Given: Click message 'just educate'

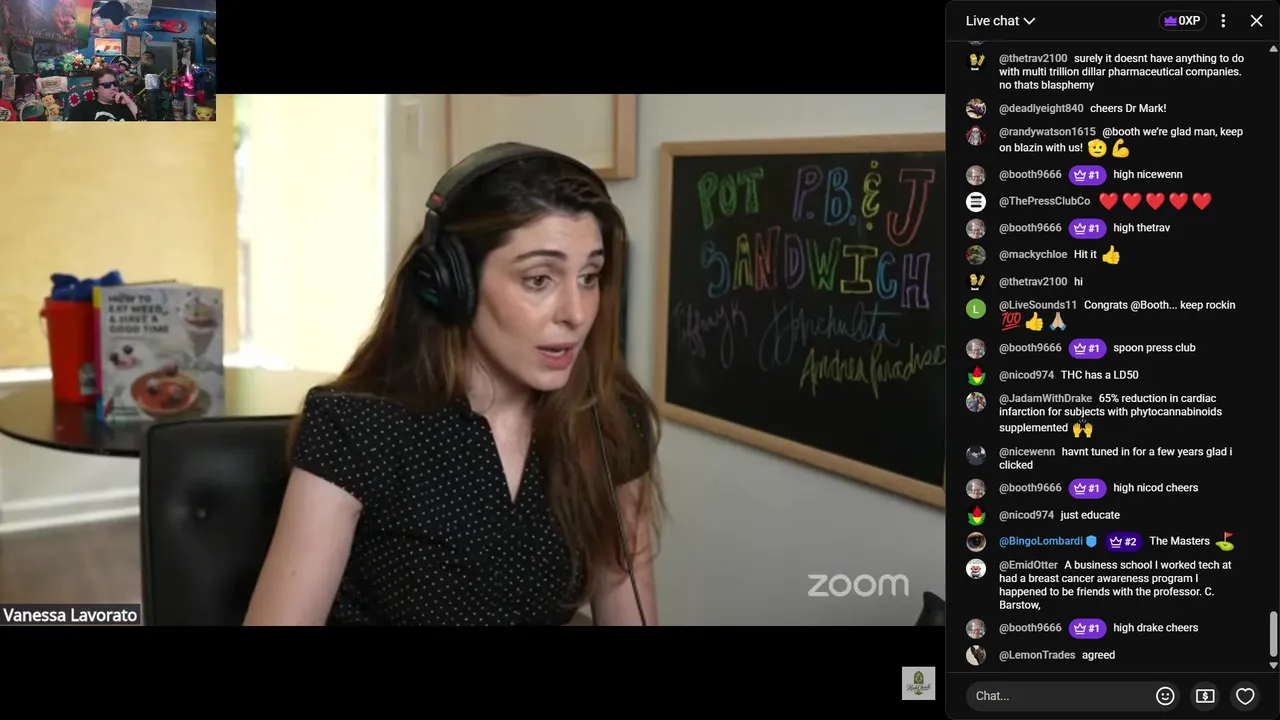Looking at the screenshot, I should [1090, 515].
